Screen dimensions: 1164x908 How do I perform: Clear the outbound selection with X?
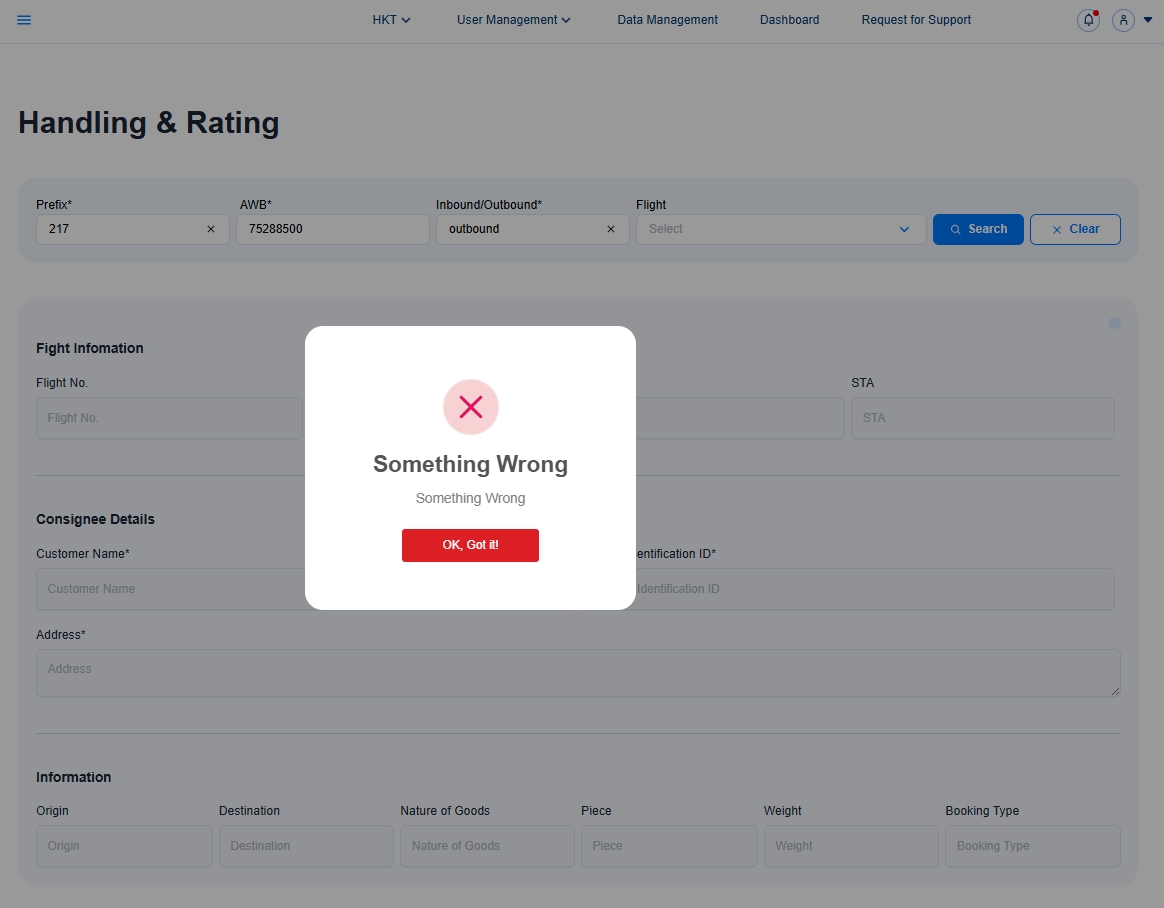(x=611, y=229)
